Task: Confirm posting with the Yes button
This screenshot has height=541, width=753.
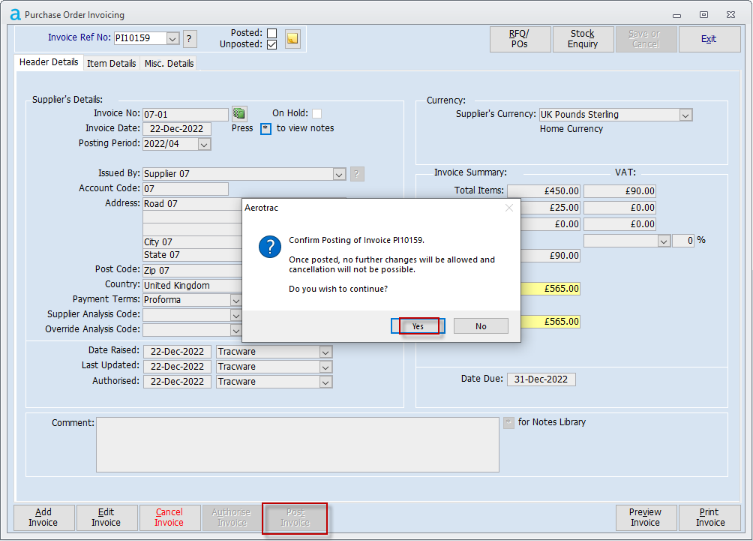Action: (418, 326)
